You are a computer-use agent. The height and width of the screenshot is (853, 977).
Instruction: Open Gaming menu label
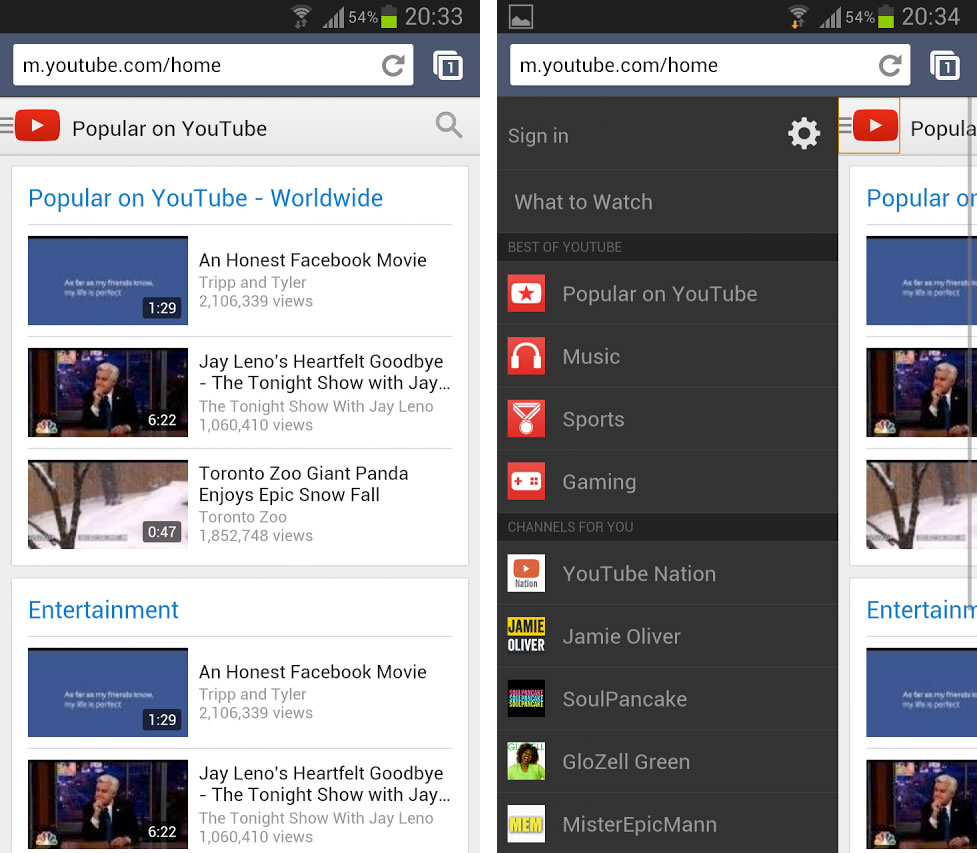tap(599, 482)
